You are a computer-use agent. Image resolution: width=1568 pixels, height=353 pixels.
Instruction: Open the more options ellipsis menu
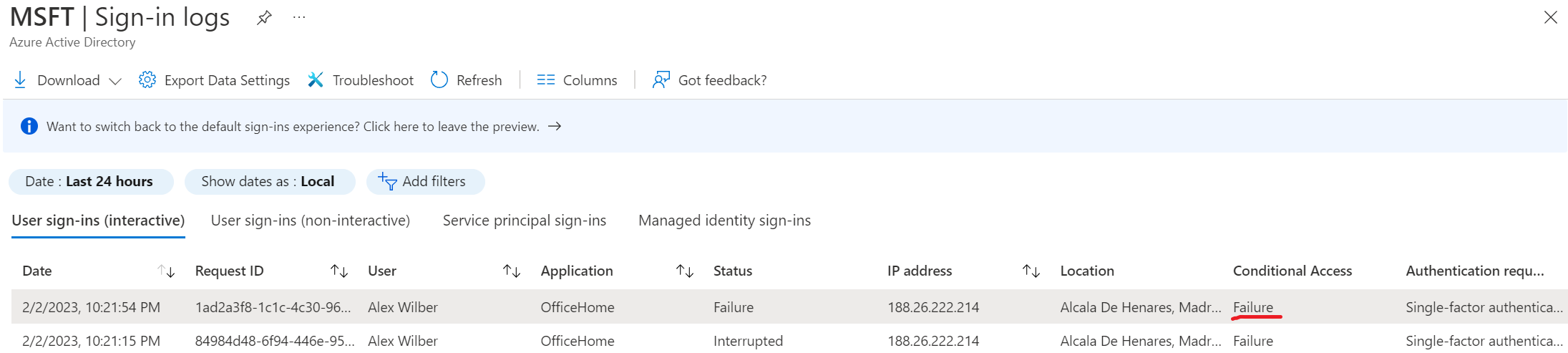pyautogui.click(x=299, y=18)
